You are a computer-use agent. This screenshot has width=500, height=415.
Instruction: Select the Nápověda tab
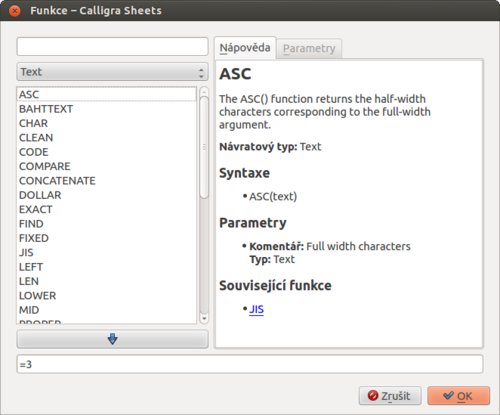[245, 48]
